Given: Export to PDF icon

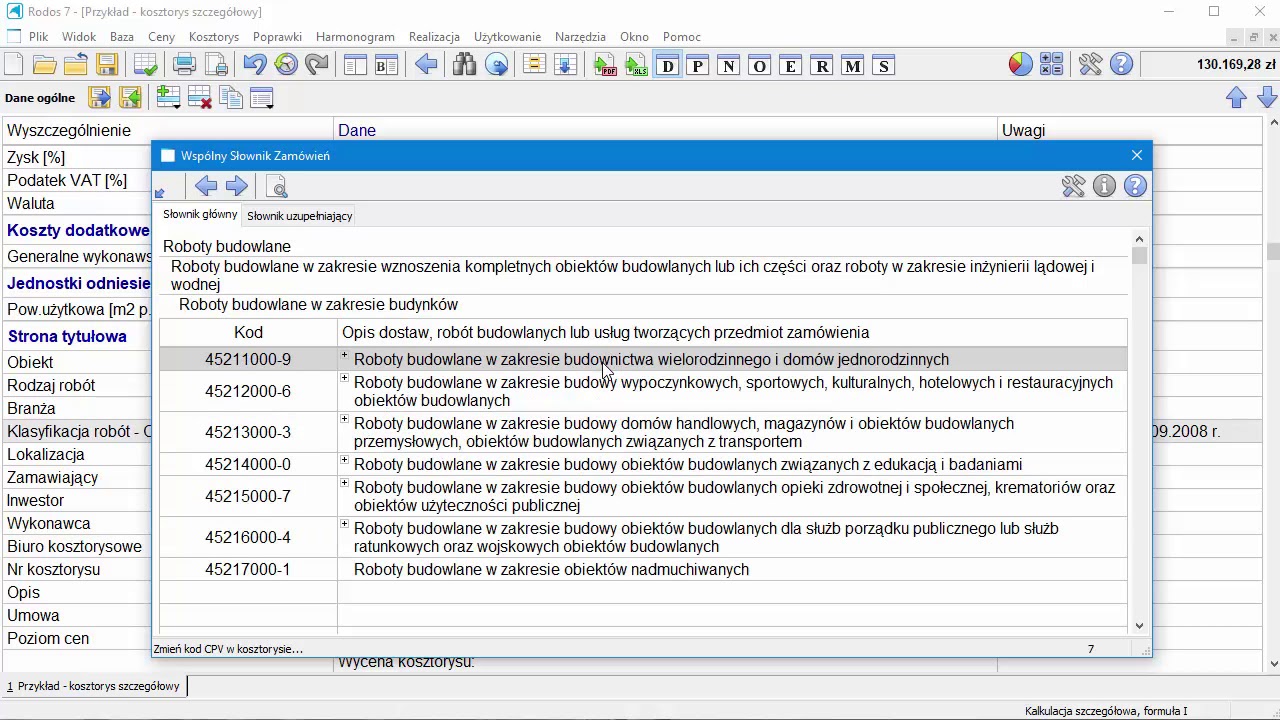Looking at the screenshot, I should click(x=604, y=66).
